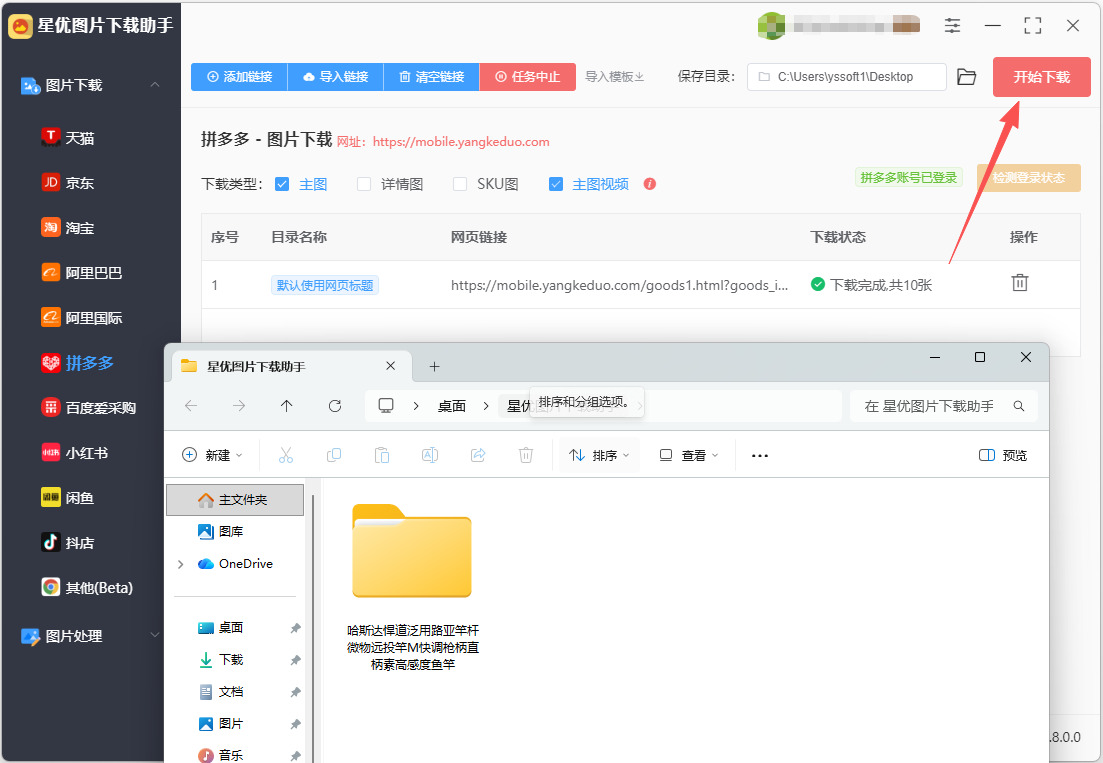The width and height of the screenshot is (1103, 763).
Task: Refresh the file explorer view
Action: (x=335, y=406)
